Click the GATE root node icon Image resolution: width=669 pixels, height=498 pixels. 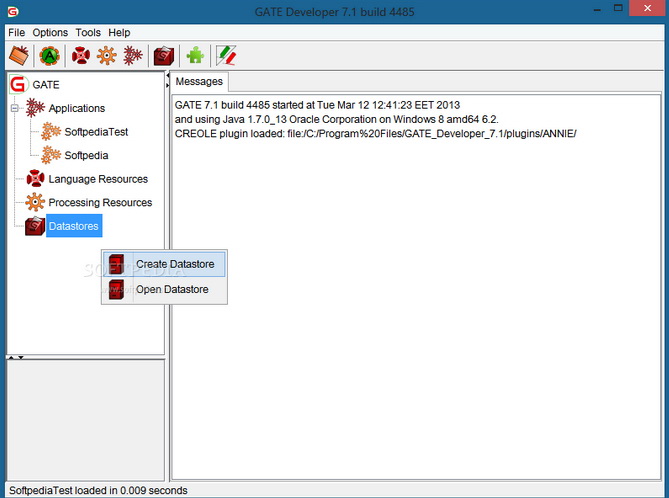pos(18,84)
